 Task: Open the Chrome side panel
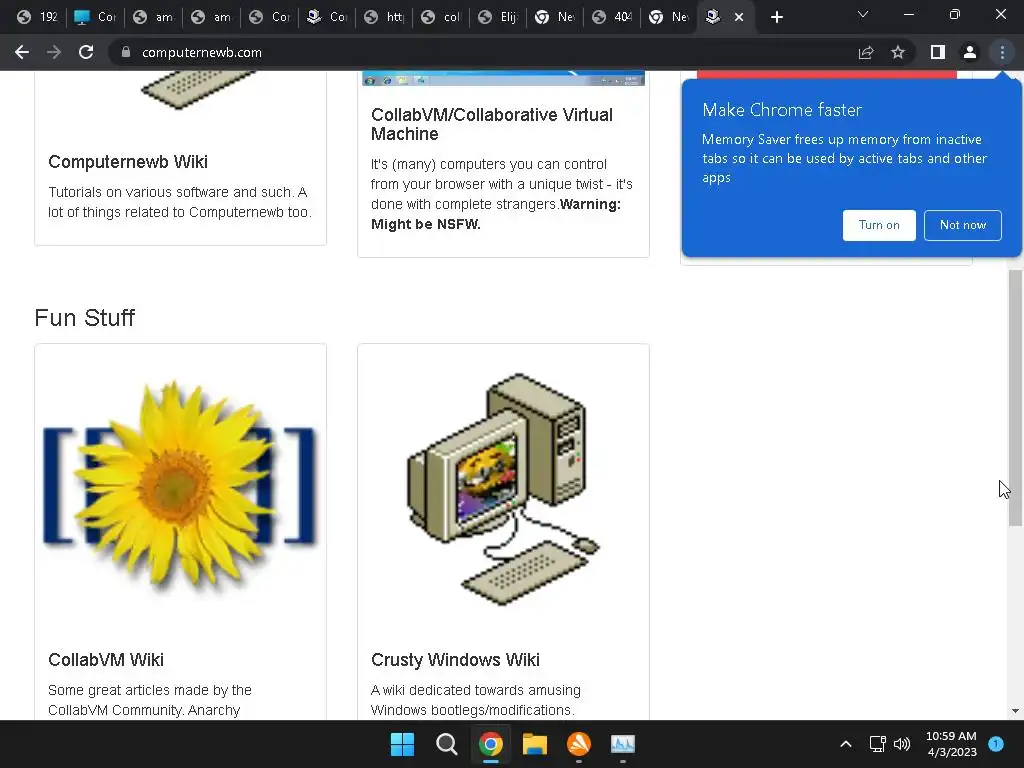[938, 52]
